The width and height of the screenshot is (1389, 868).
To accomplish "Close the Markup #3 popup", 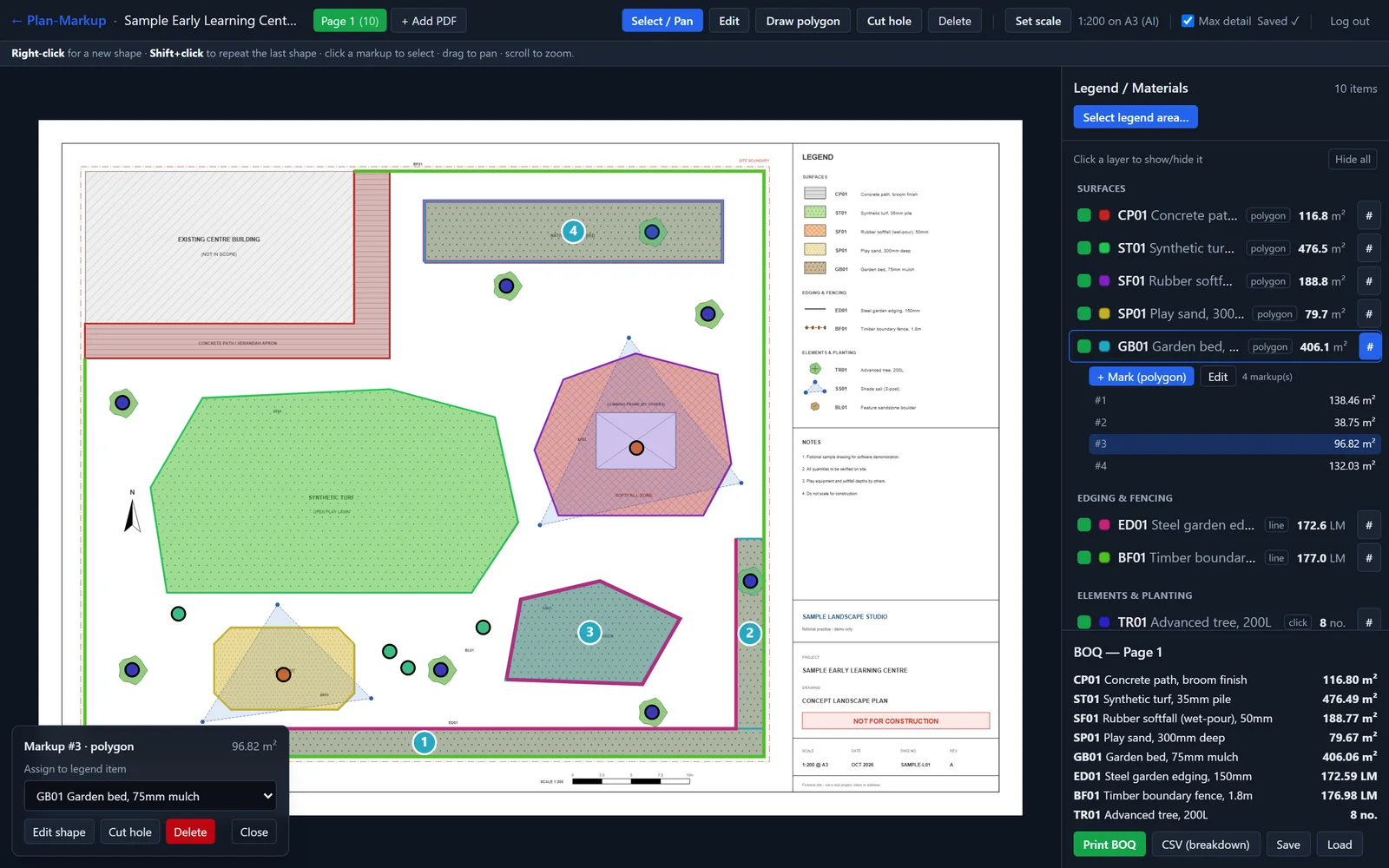I will point(254,832).
